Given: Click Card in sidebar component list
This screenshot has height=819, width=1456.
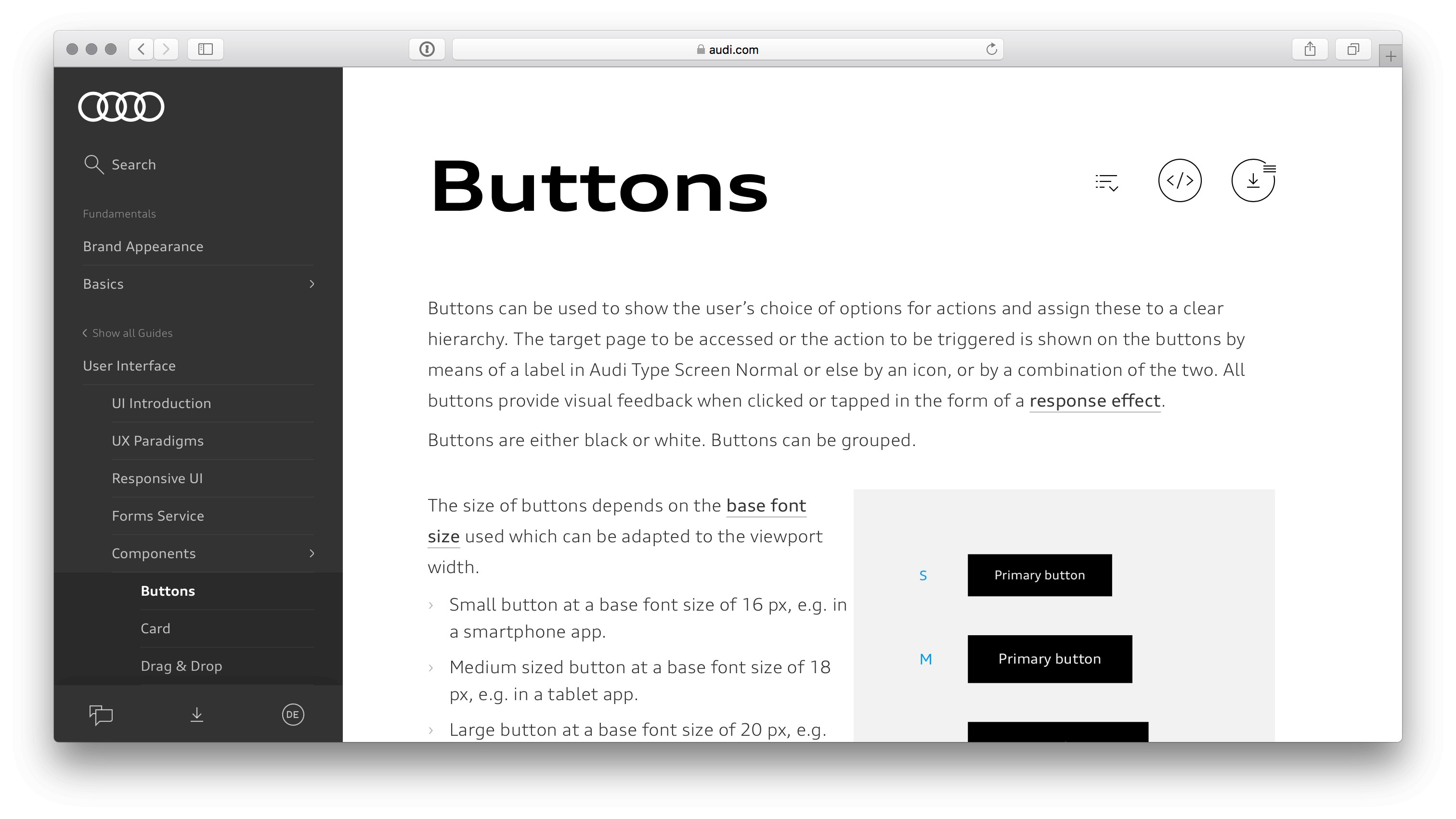Looking at the screenshot, I should pyautogui.click(x=156, y=628).
